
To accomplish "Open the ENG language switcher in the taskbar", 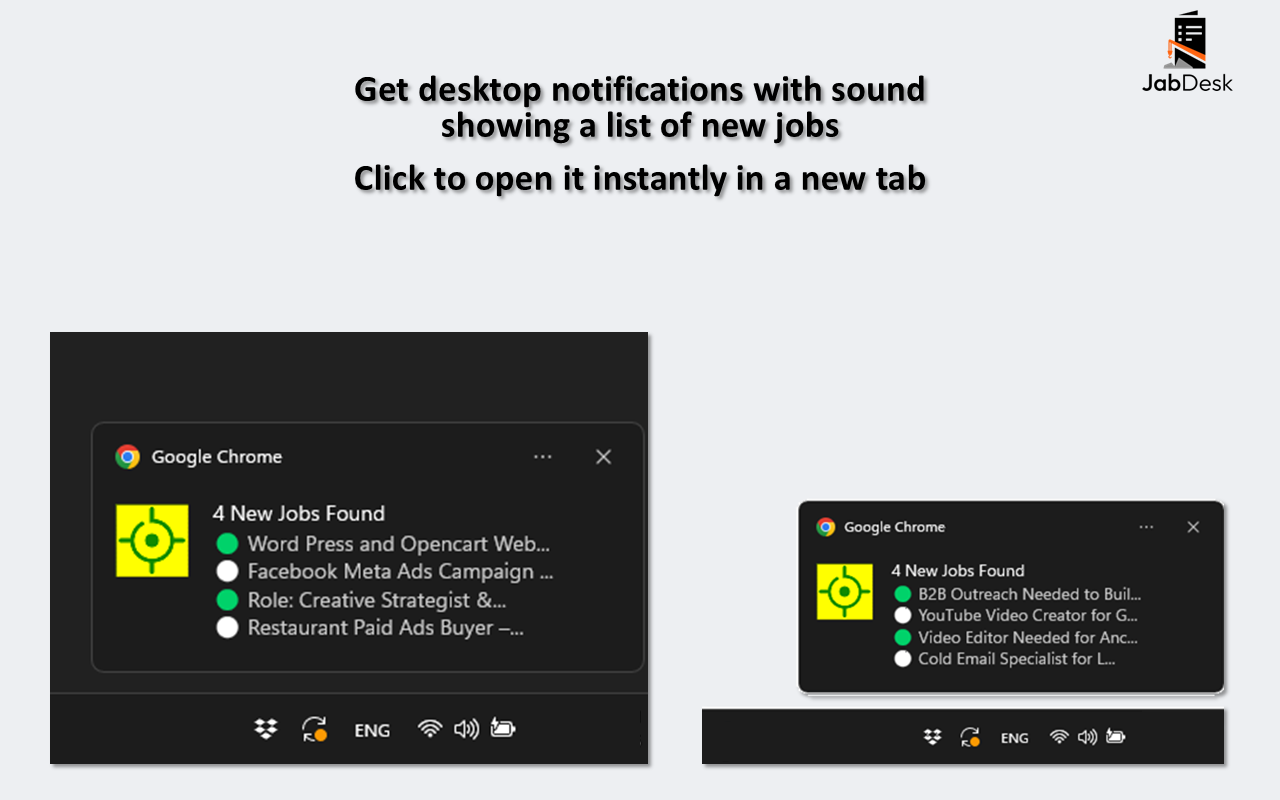I will point(372,729).
